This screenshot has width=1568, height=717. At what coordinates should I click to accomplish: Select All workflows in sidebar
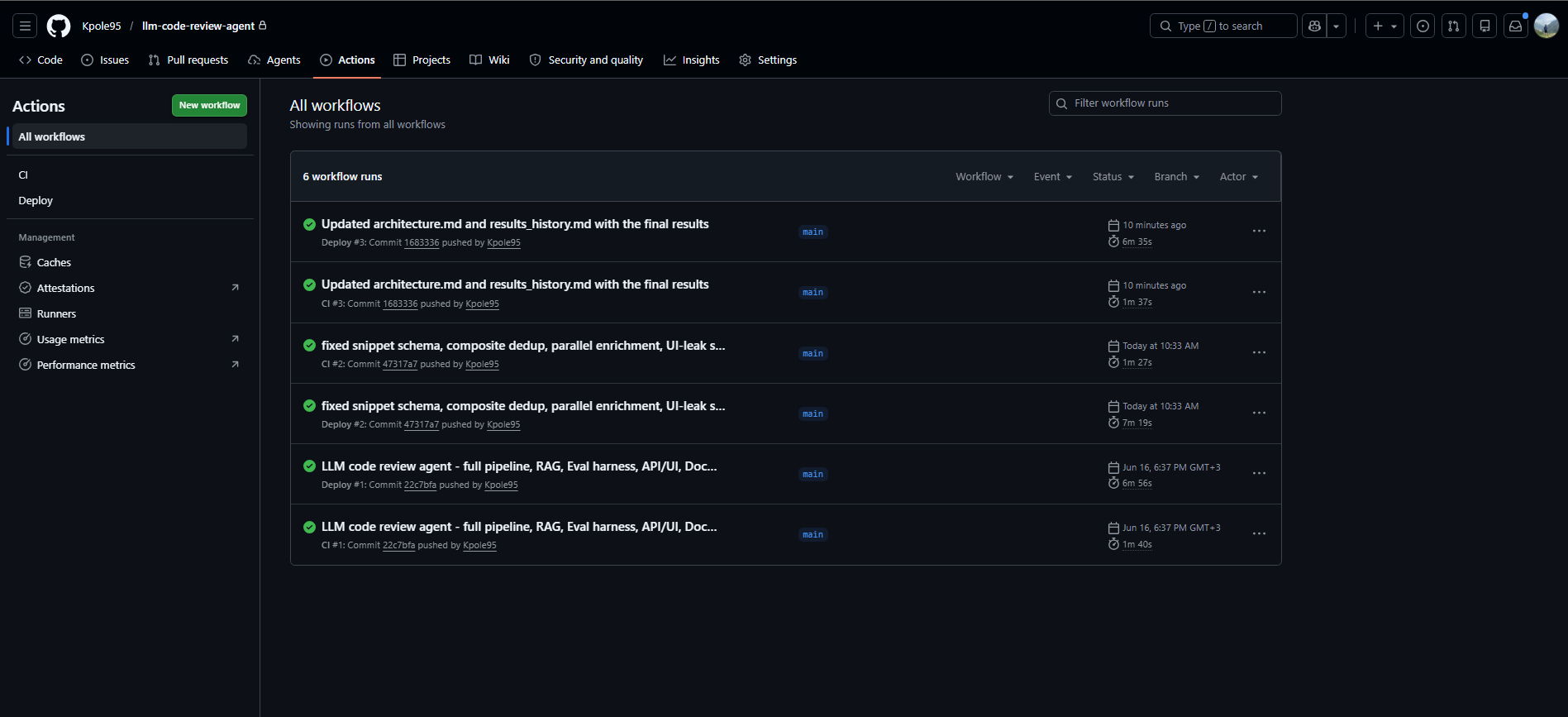(x=130, y=136)
